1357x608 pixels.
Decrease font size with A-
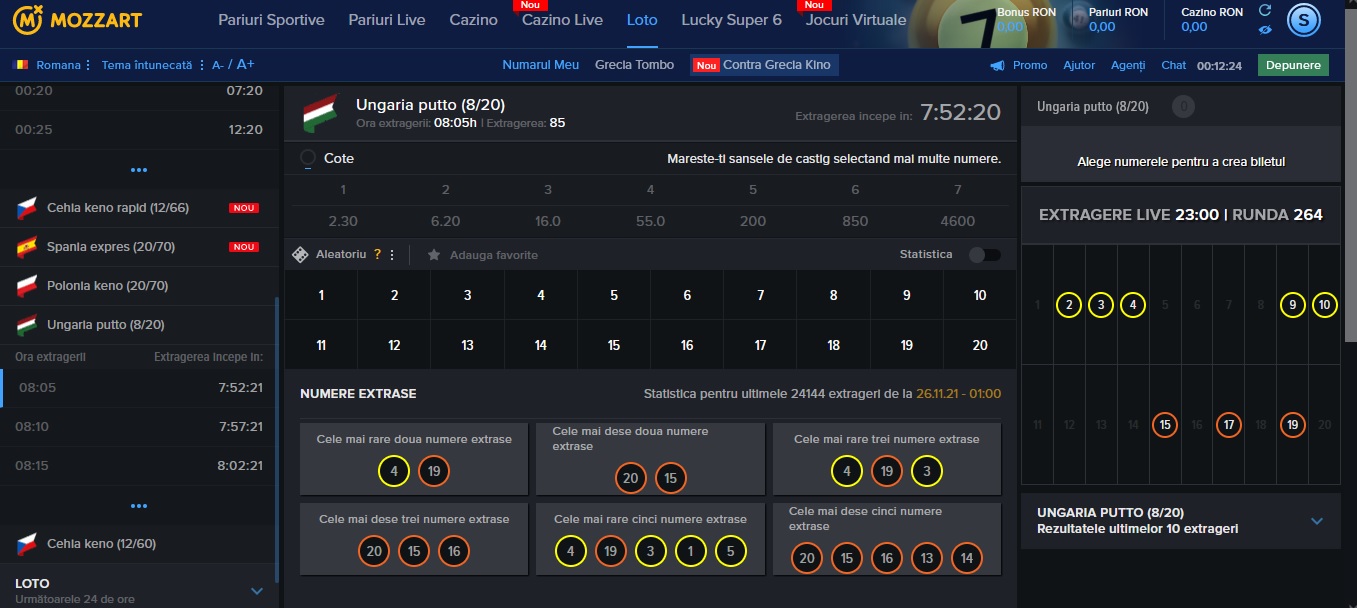[x=218, y=65]
